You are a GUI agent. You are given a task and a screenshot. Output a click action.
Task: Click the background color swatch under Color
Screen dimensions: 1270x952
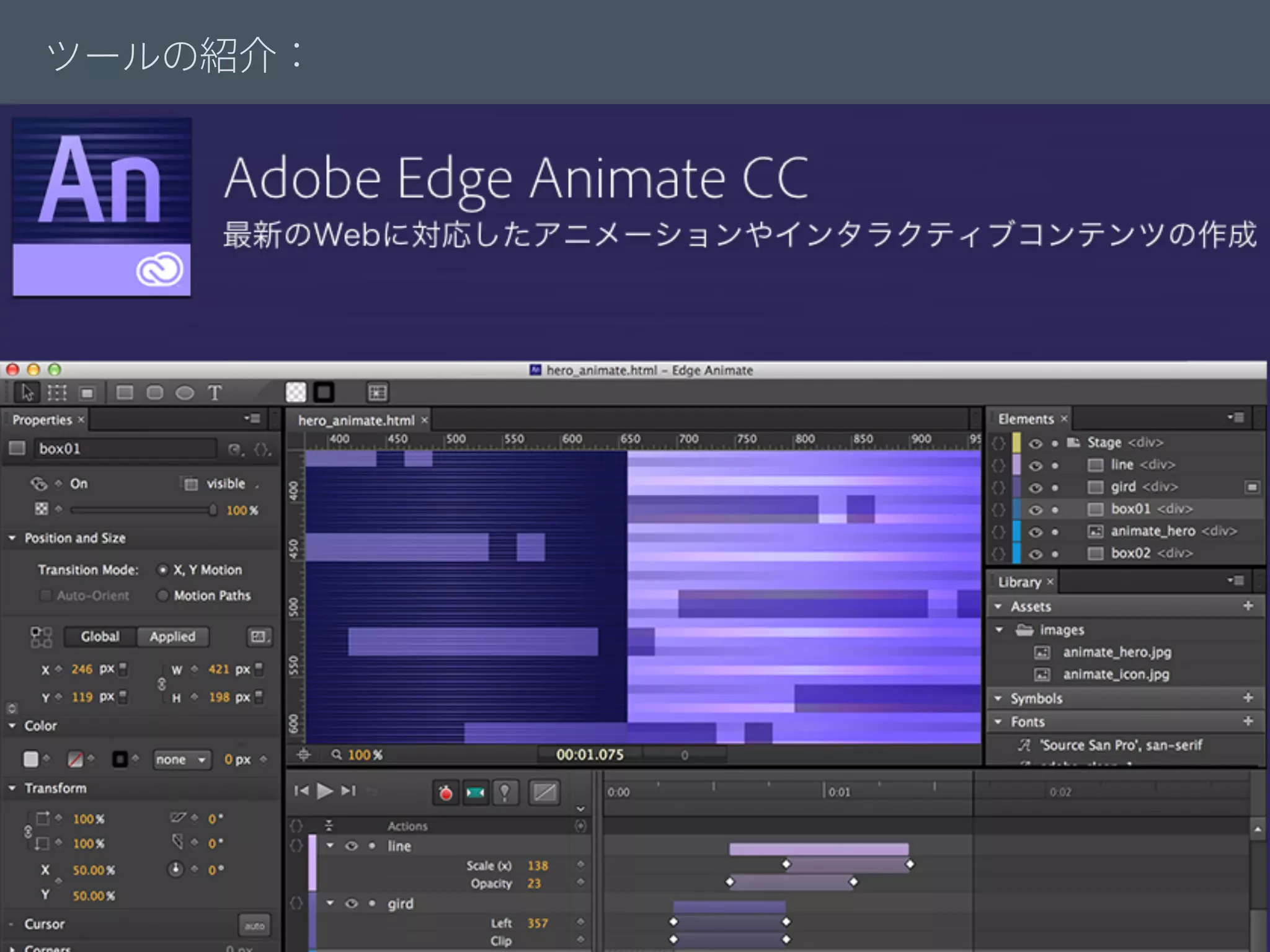(x=30, y=759)
